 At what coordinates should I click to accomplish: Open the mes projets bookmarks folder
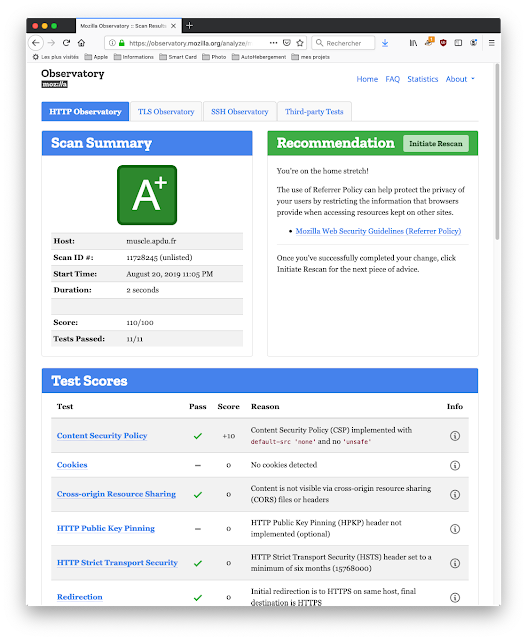coord(311,57)
